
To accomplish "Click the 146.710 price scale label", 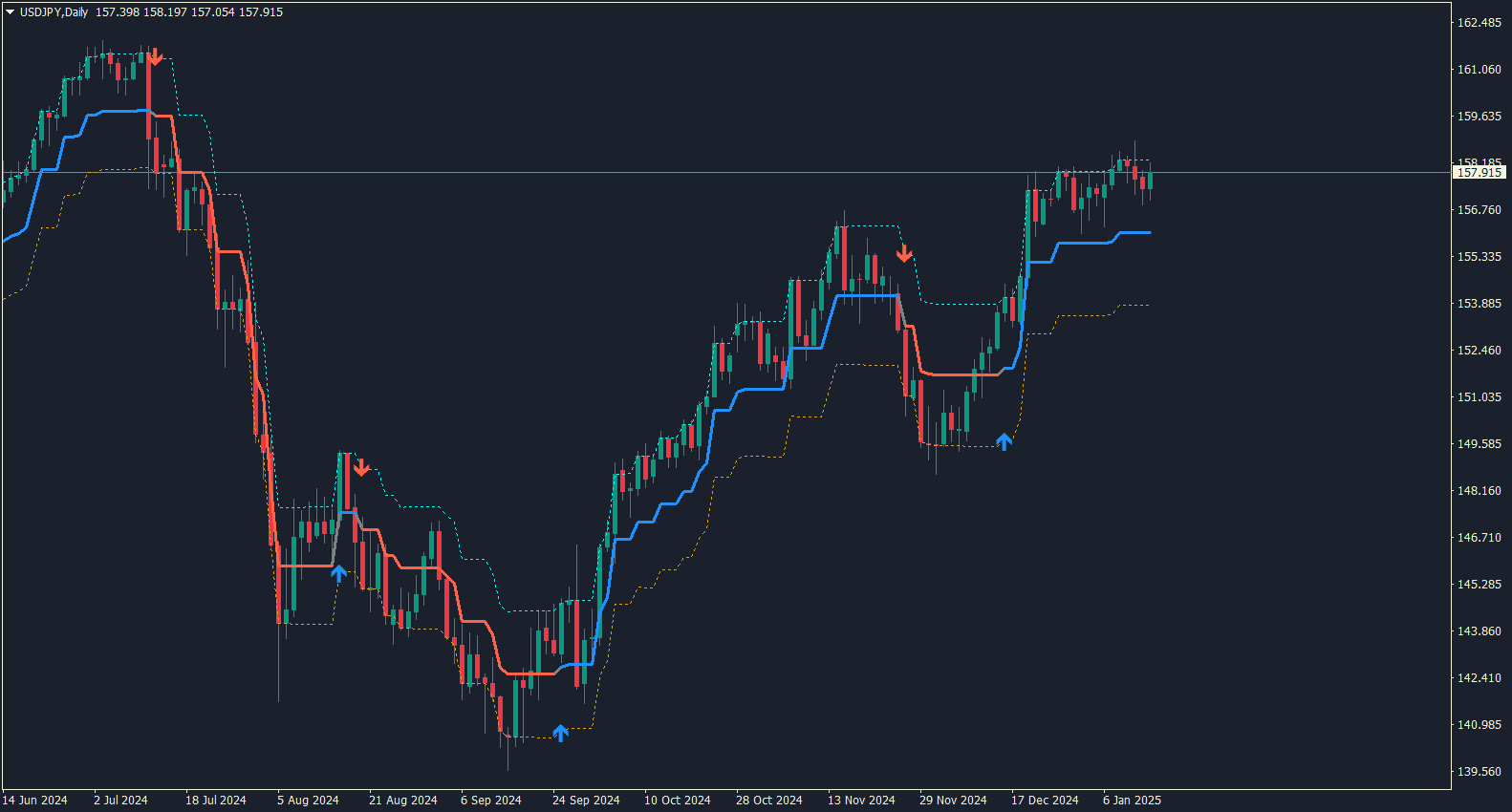I will (1479, 538).
